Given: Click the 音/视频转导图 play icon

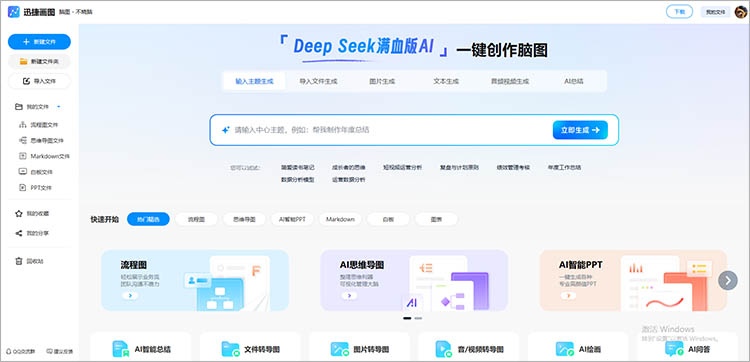Looking at the screenshot, I should 443,349.
